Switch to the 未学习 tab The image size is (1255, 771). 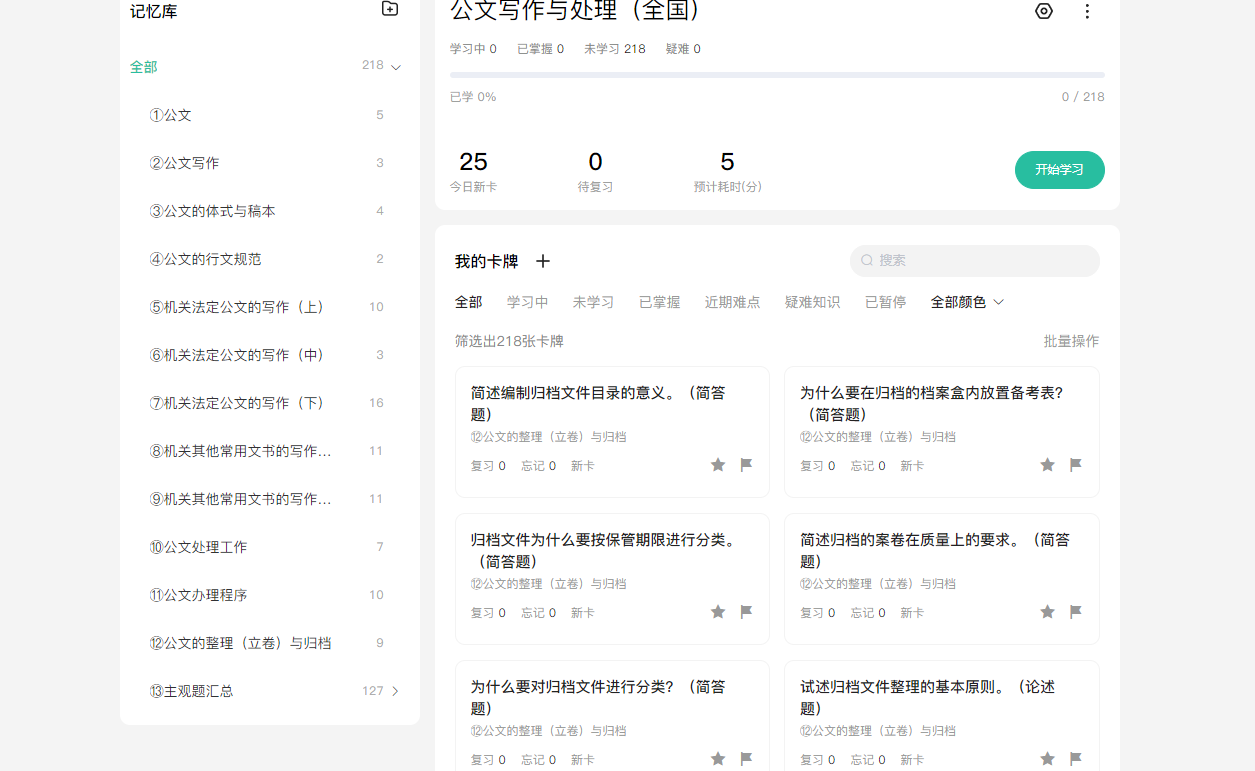coord(594,302)
